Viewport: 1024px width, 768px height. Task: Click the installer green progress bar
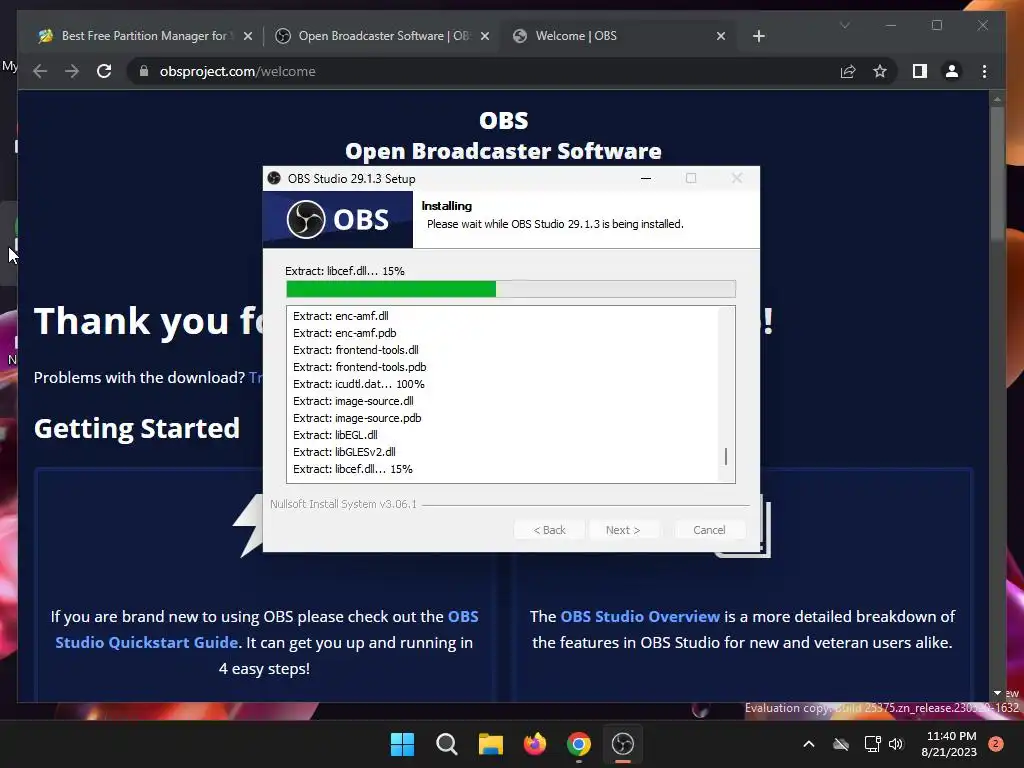[x=511, y=289]
